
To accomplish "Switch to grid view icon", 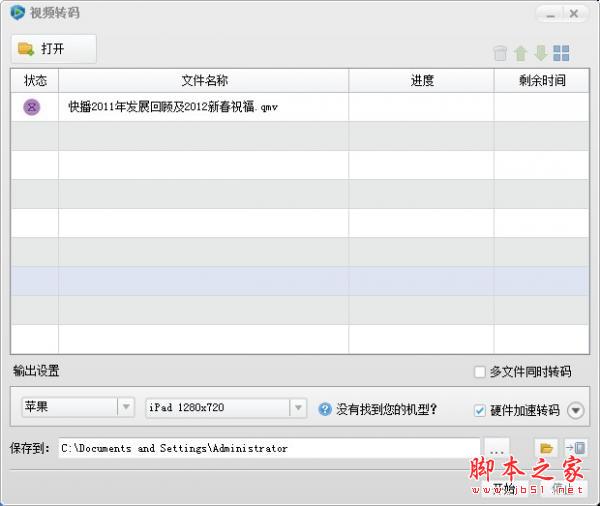I will pos(561,53).
